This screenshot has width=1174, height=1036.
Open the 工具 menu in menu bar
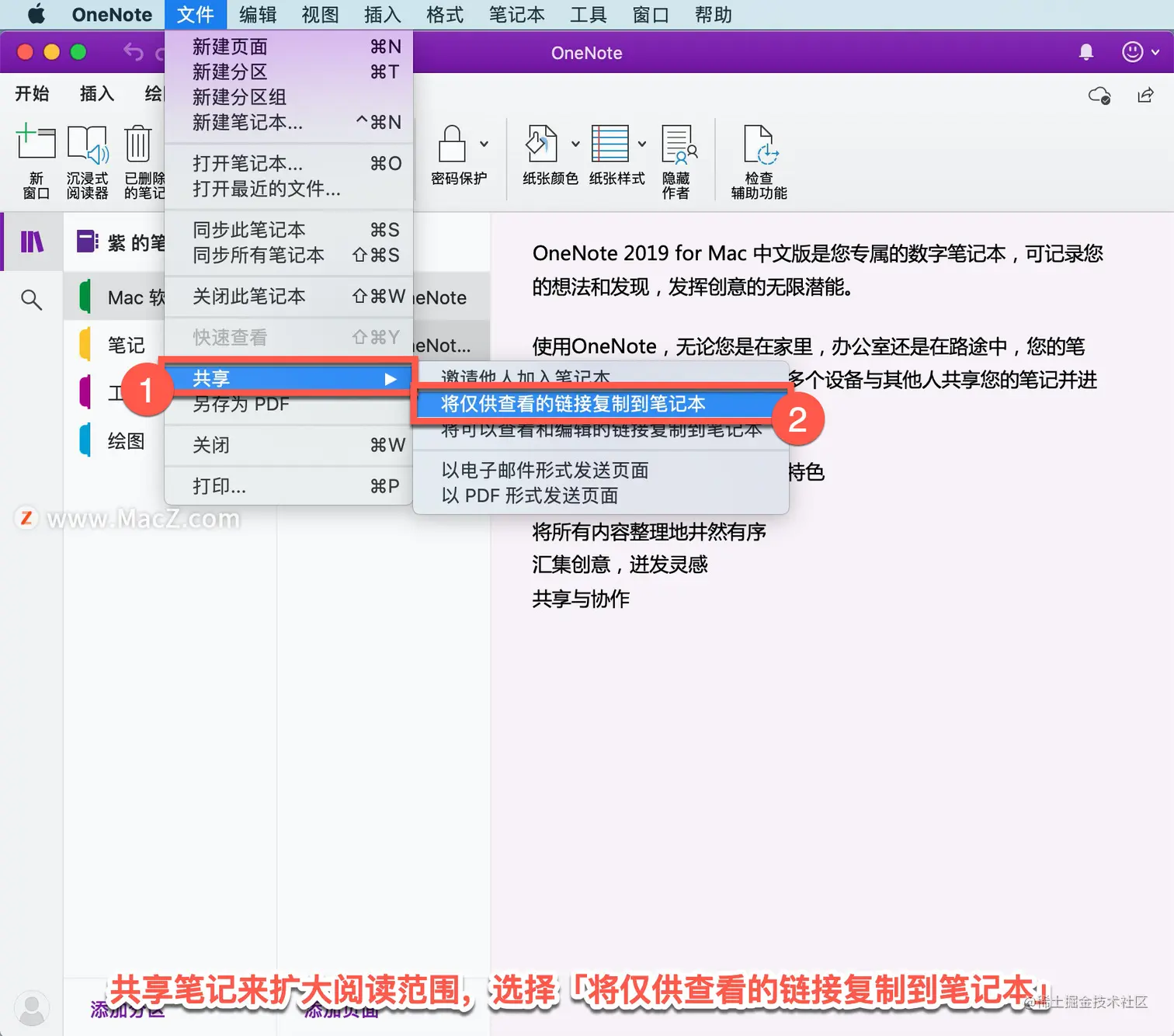pyautogui.click(x=589, y=14)
